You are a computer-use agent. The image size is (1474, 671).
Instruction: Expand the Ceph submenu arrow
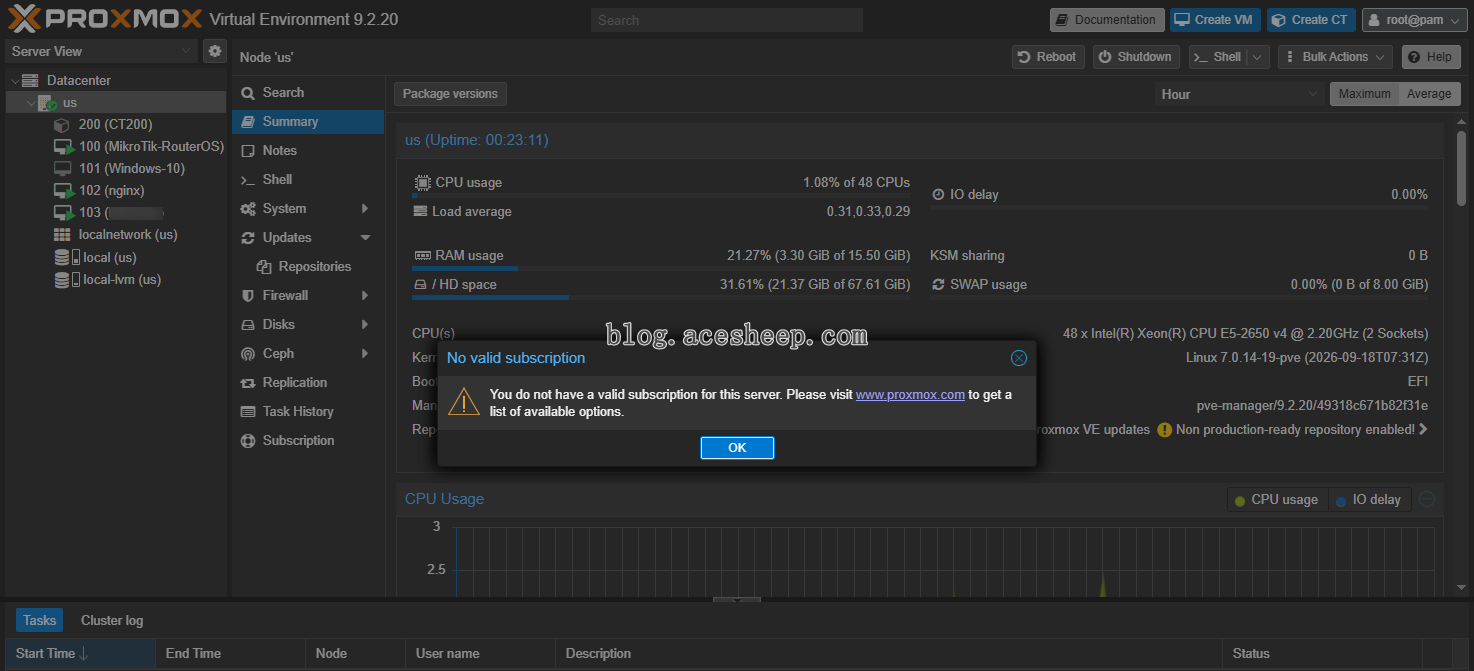point(365,354)
